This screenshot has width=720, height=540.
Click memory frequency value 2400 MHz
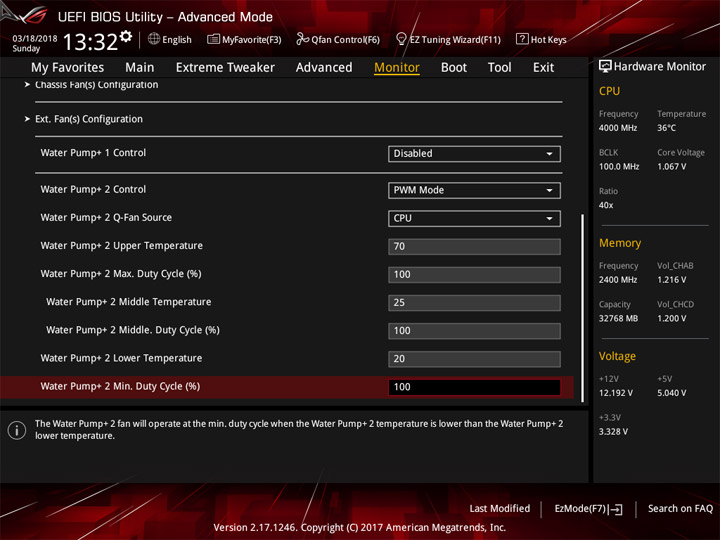[x=618, y=280]
